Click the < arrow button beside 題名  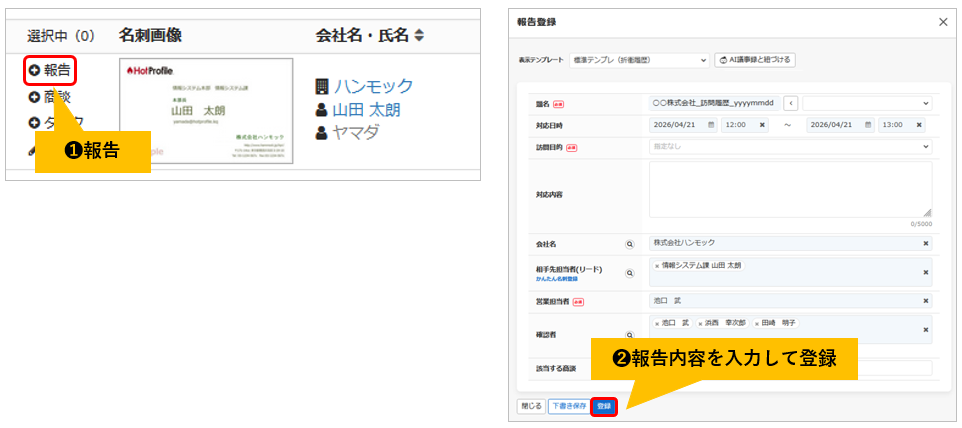pos(791,104)
